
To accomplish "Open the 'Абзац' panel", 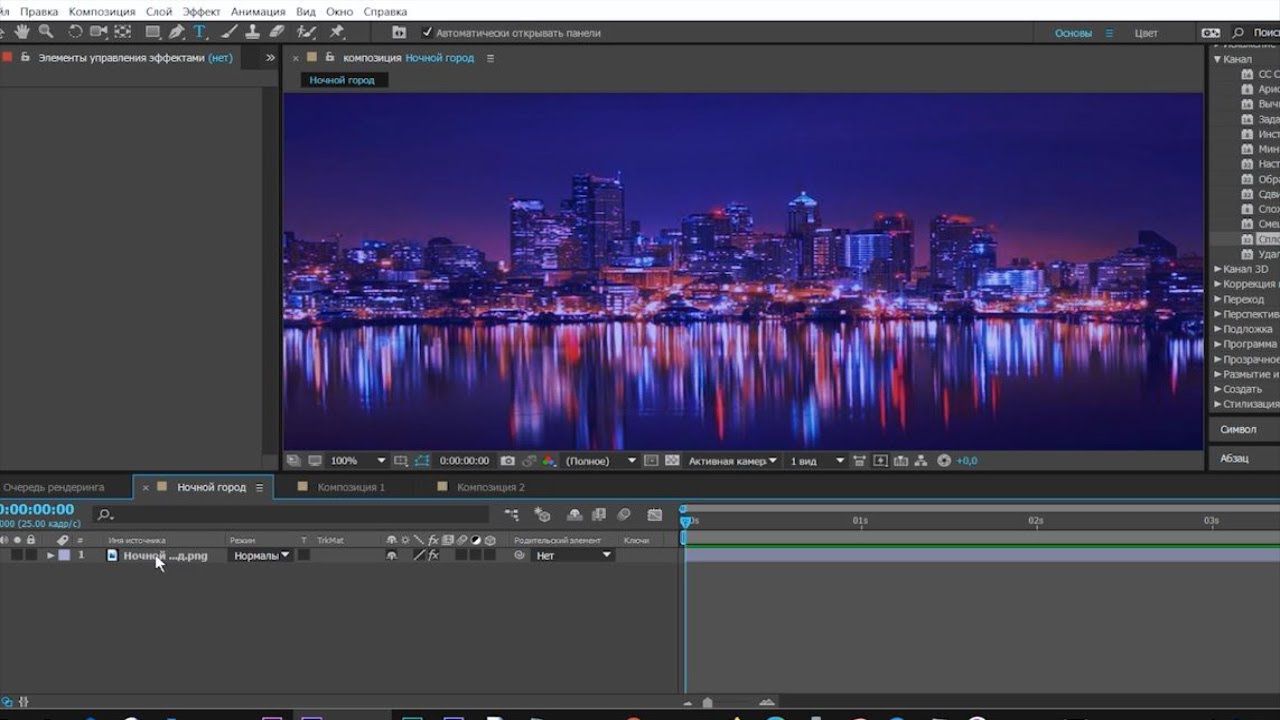I will (x=1234, y=458).
